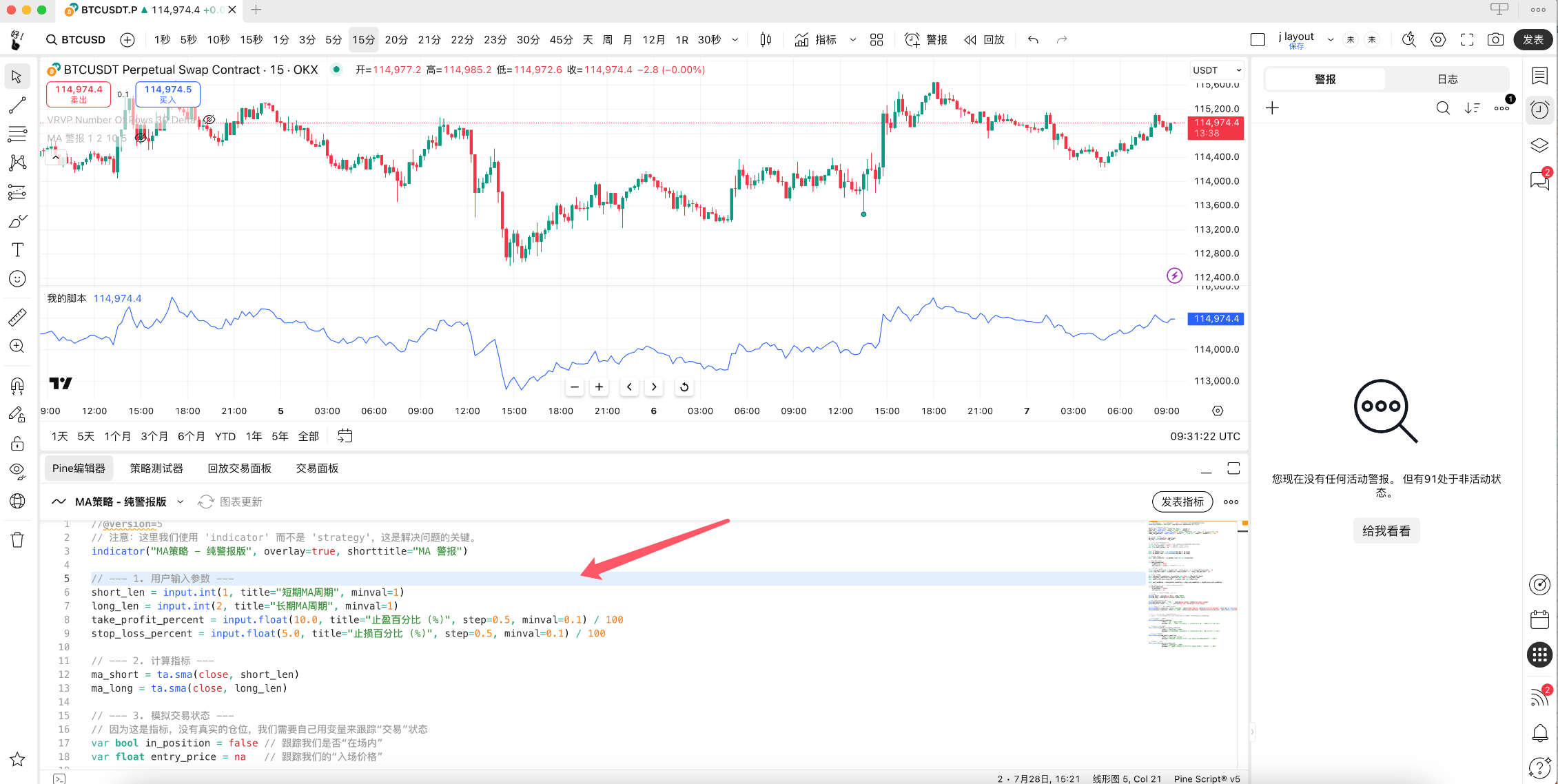Select the cursor arrow tool
1558x784 pixels.
click(17, 76)
